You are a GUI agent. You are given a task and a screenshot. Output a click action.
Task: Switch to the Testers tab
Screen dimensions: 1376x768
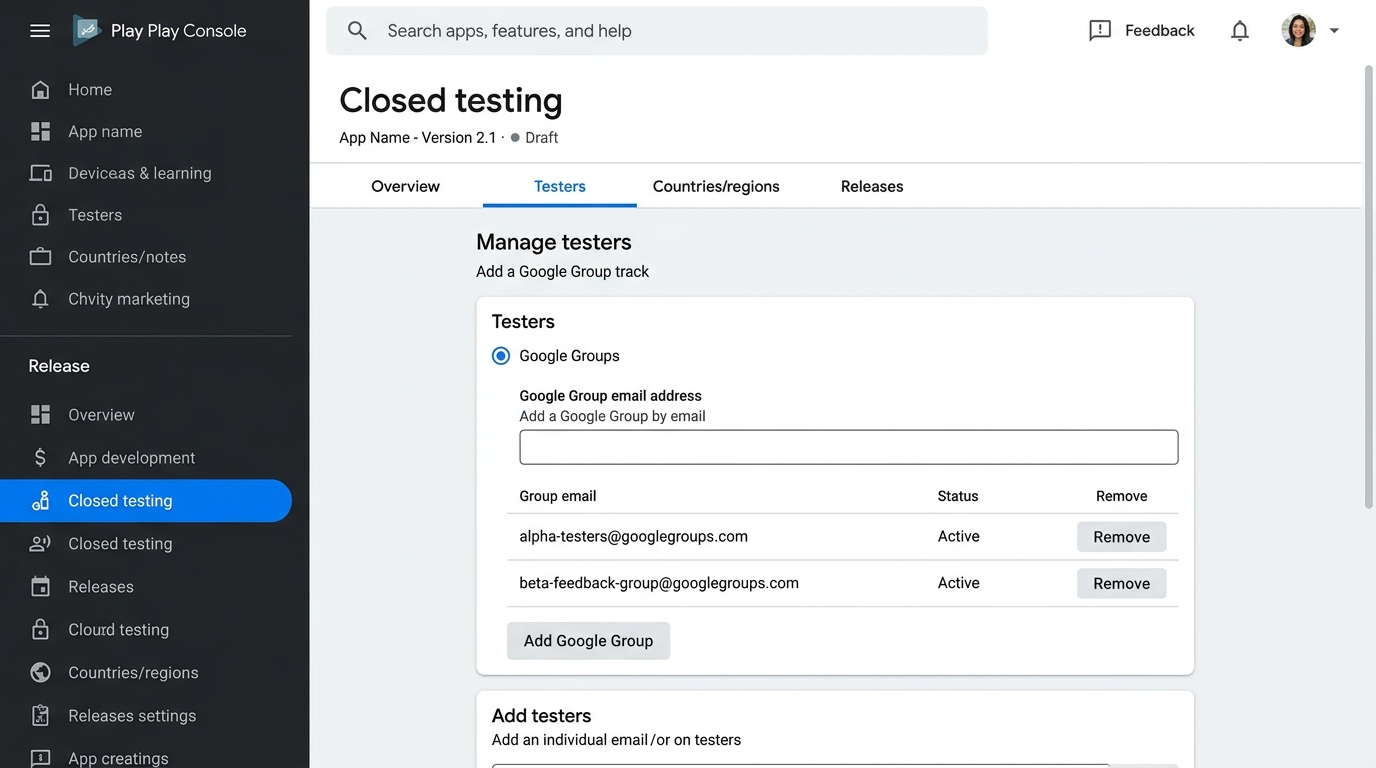(560, 187)
